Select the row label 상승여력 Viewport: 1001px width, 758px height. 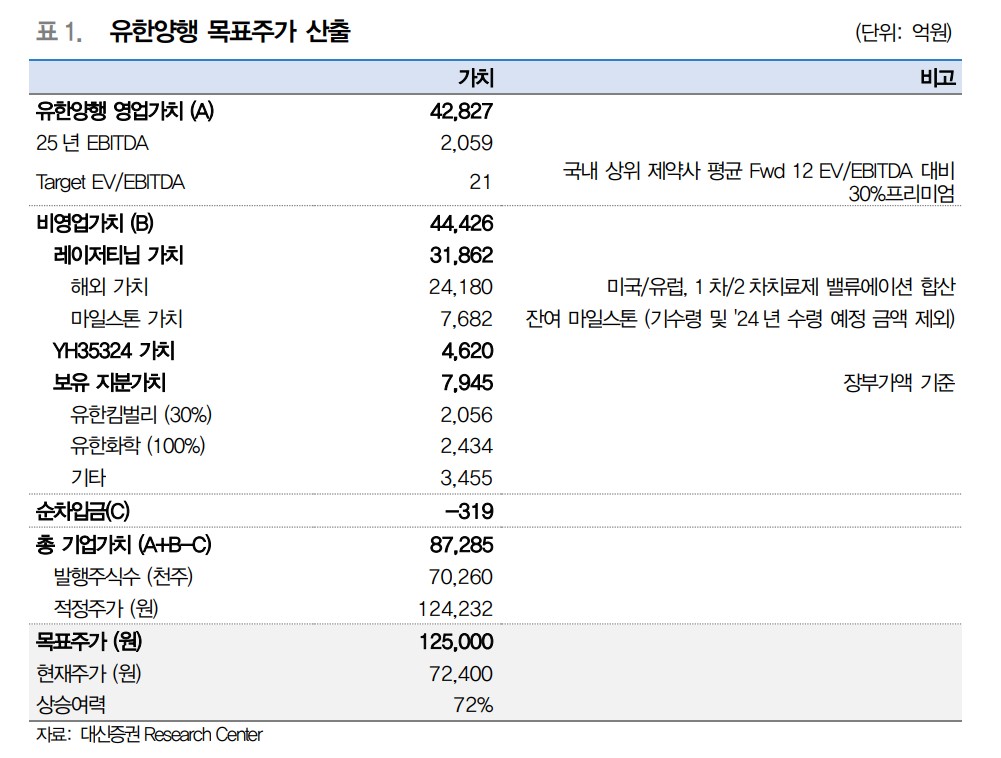[x=71, y=705]
